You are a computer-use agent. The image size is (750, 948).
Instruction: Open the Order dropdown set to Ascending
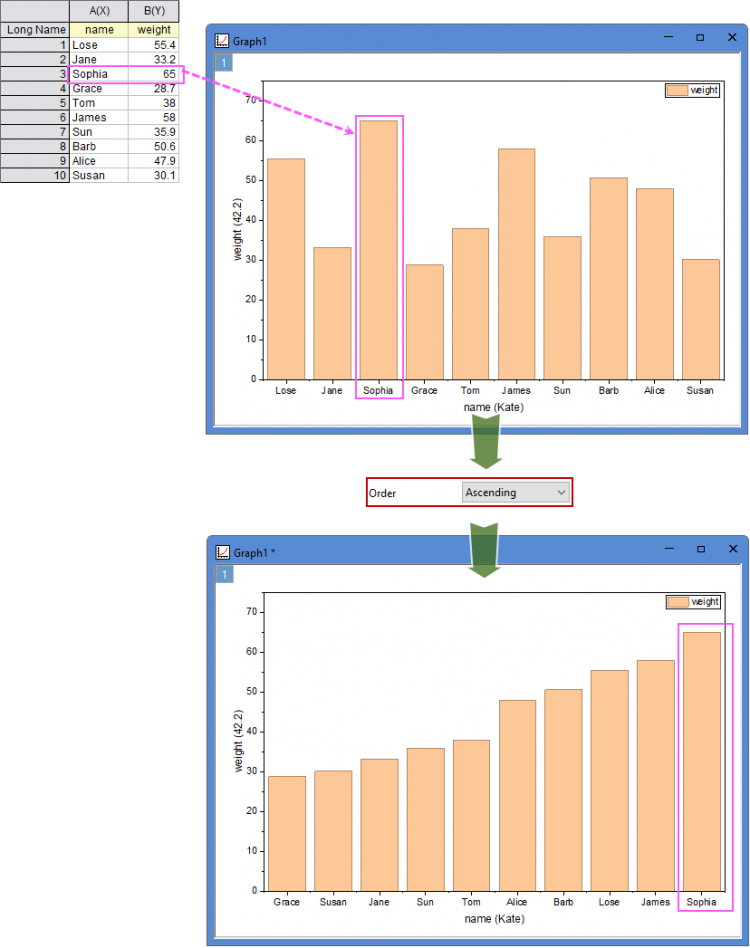(516, 492)
